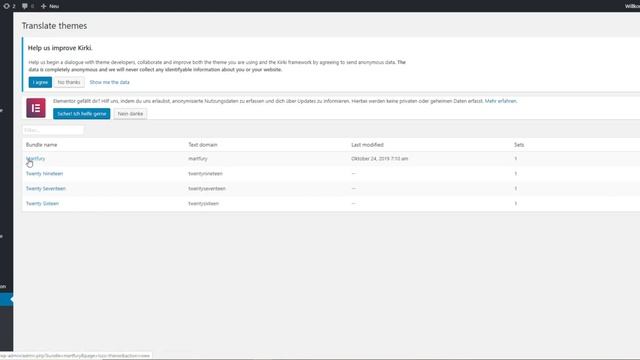Click the Bundle name column header
Viewport: 640px width, 360px height.
point(42,144)
